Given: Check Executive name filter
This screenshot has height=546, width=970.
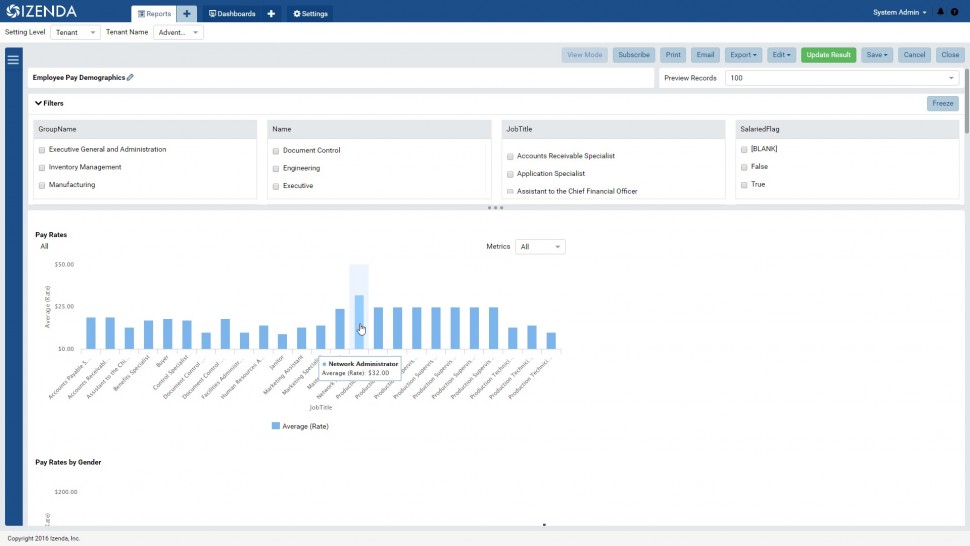Looking at the screenshot, I should (x=276, y=186).
